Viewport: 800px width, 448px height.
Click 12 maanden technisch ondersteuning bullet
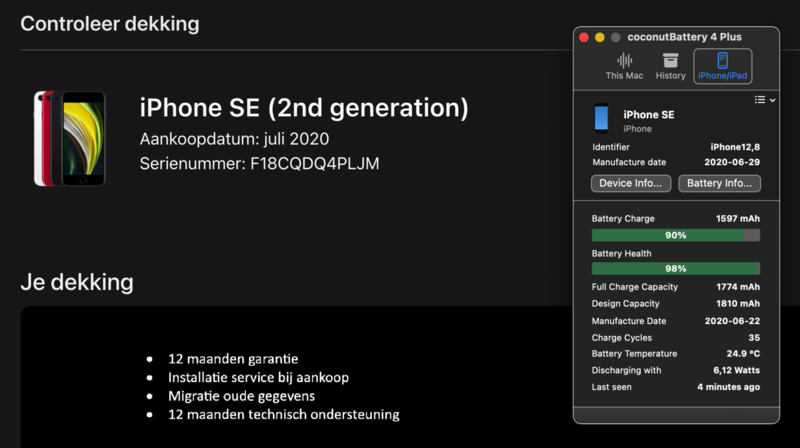[x=284, y=414]
